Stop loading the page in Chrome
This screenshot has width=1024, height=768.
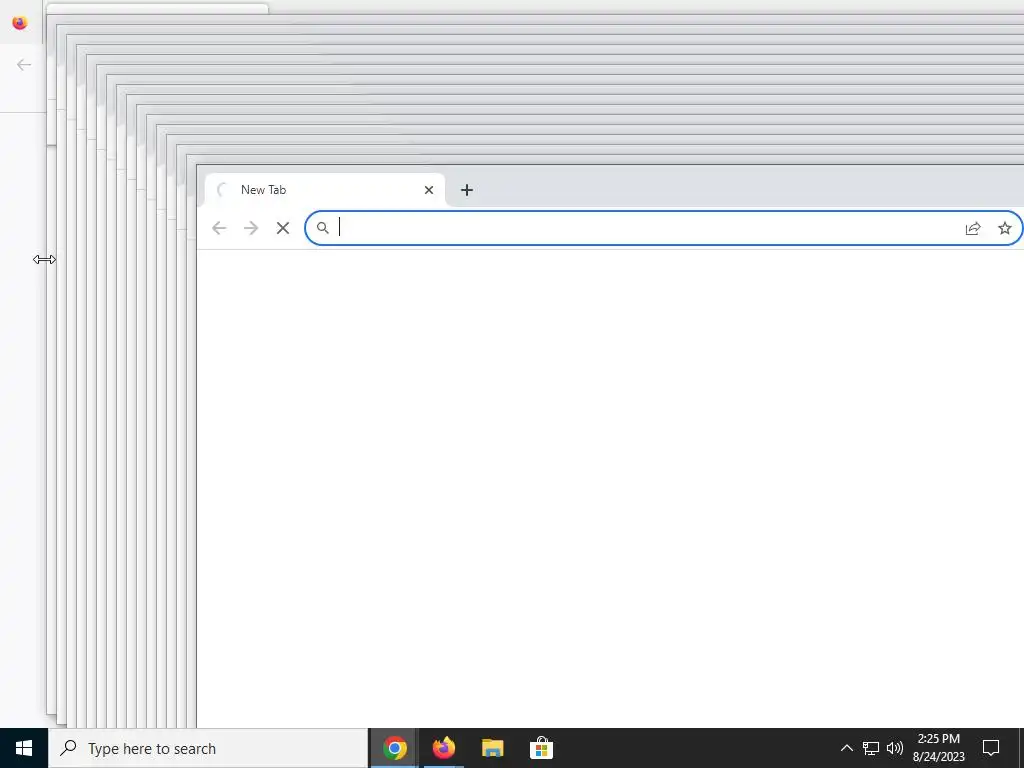pyautogui.click(x=283, y=228)
